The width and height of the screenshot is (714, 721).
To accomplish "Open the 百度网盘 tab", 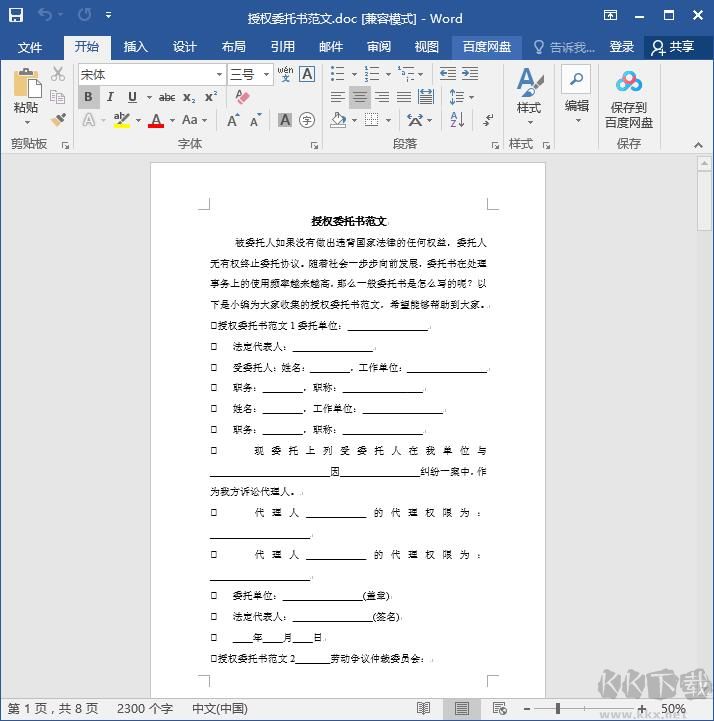I will [487, 47].
